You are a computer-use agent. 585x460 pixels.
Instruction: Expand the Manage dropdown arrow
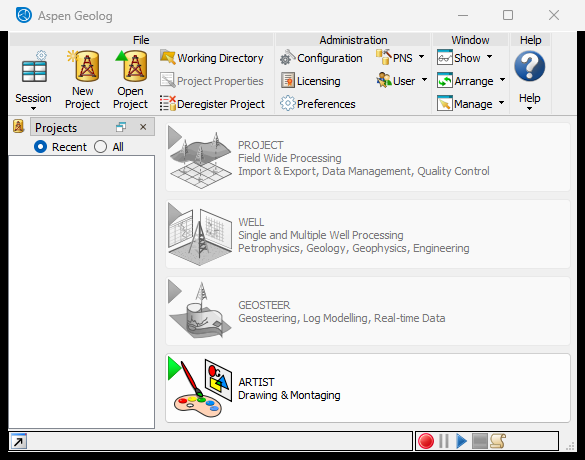click(x=501, y=103)
